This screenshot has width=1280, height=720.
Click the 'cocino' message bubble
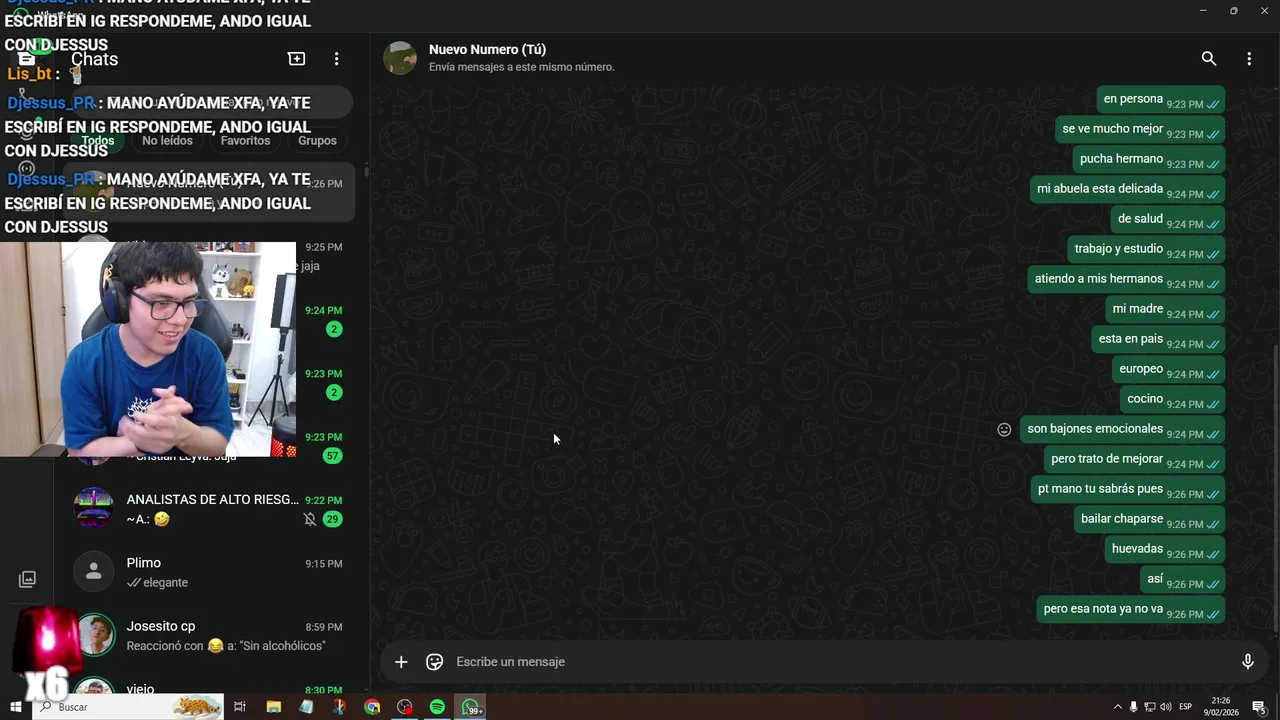(1172, 400)
